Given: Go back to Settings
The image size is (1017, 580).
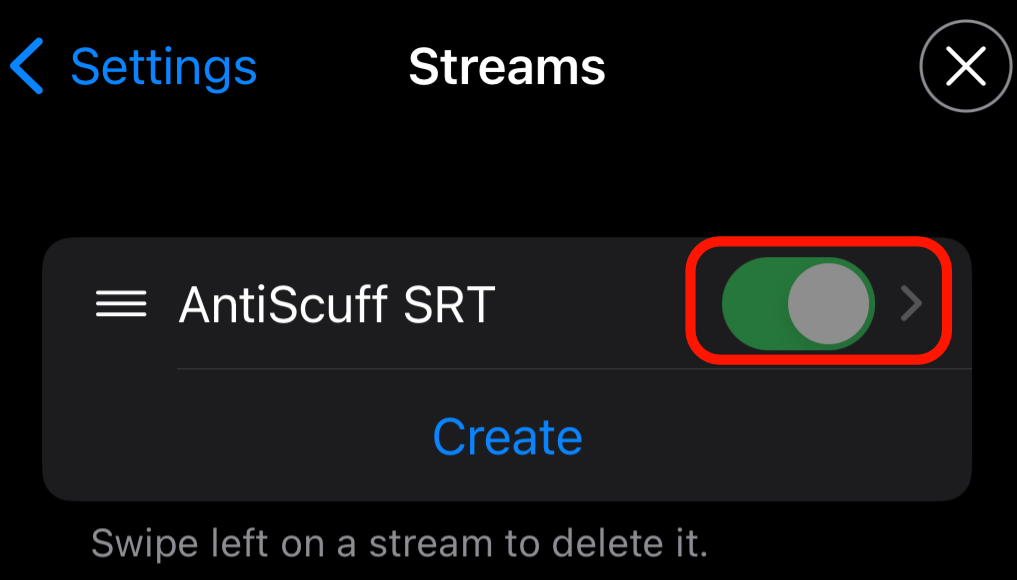Looking at the screenshot, I should tap(134, 68).
